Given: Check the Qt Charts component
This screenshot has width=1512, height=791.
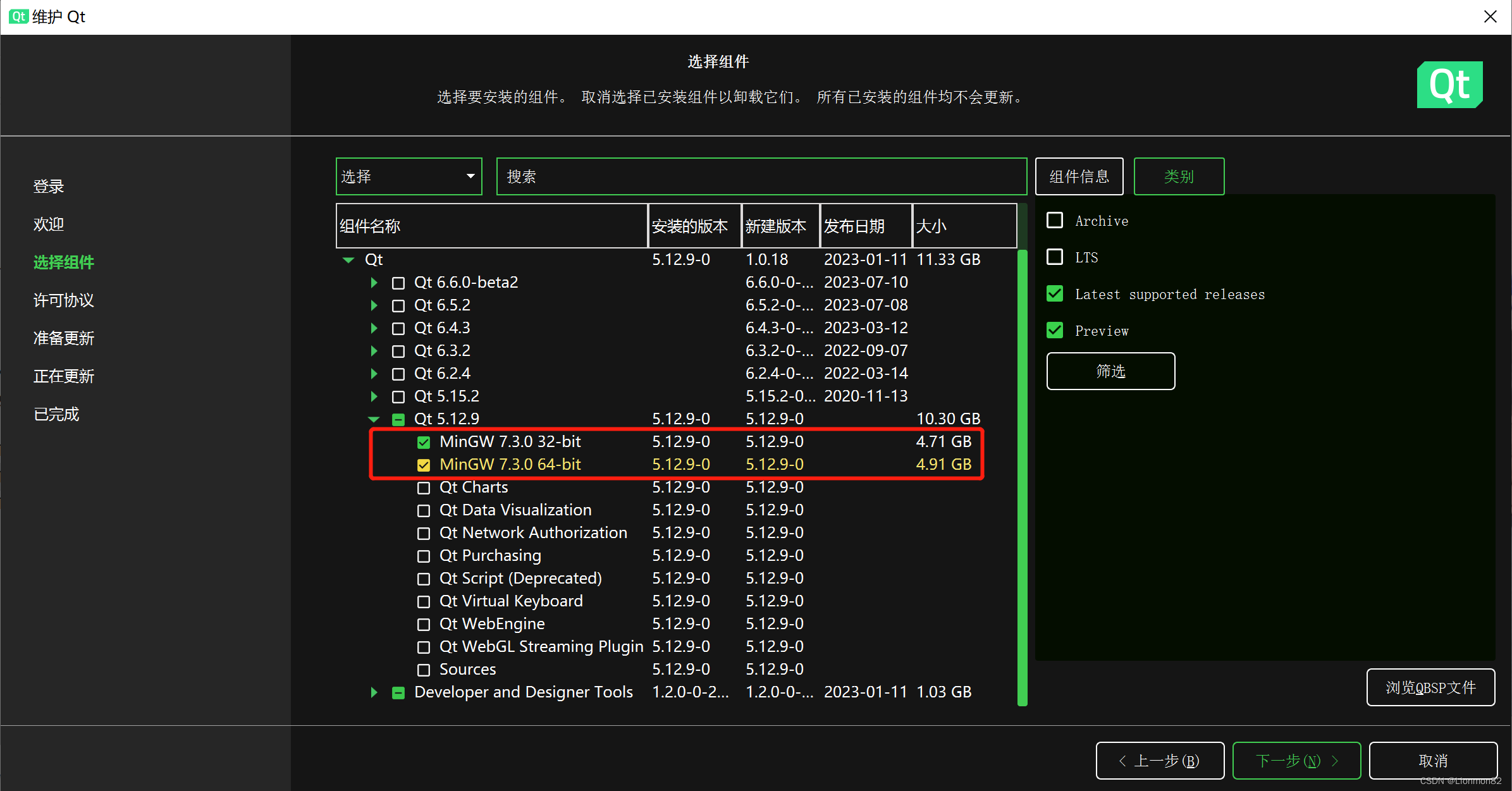Looking at the screenshot, I should tap(424, 487).
